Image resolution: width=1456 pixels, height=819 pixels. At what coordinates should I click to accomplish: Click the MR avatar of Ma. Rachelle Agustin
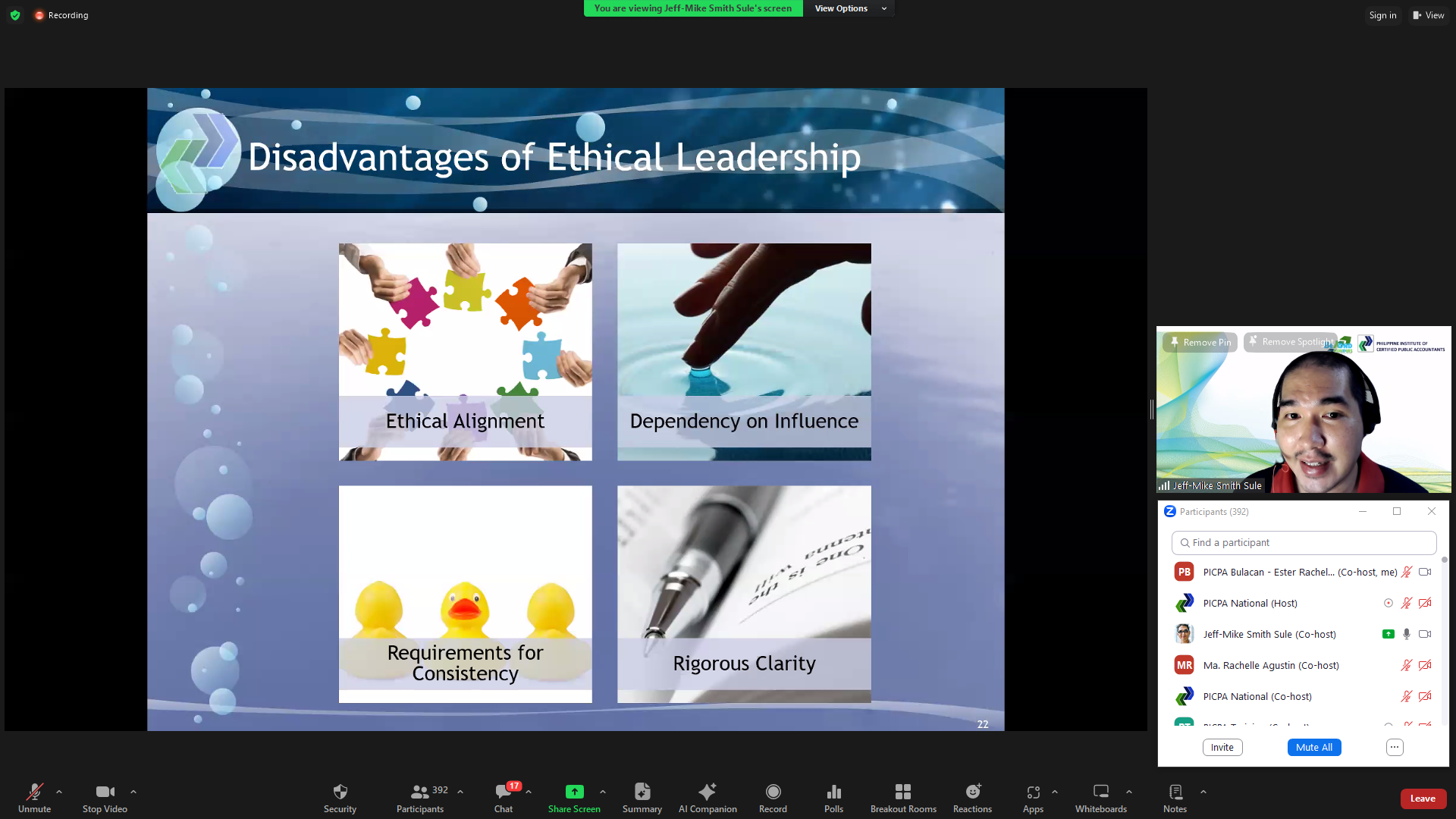[1184, 666]
